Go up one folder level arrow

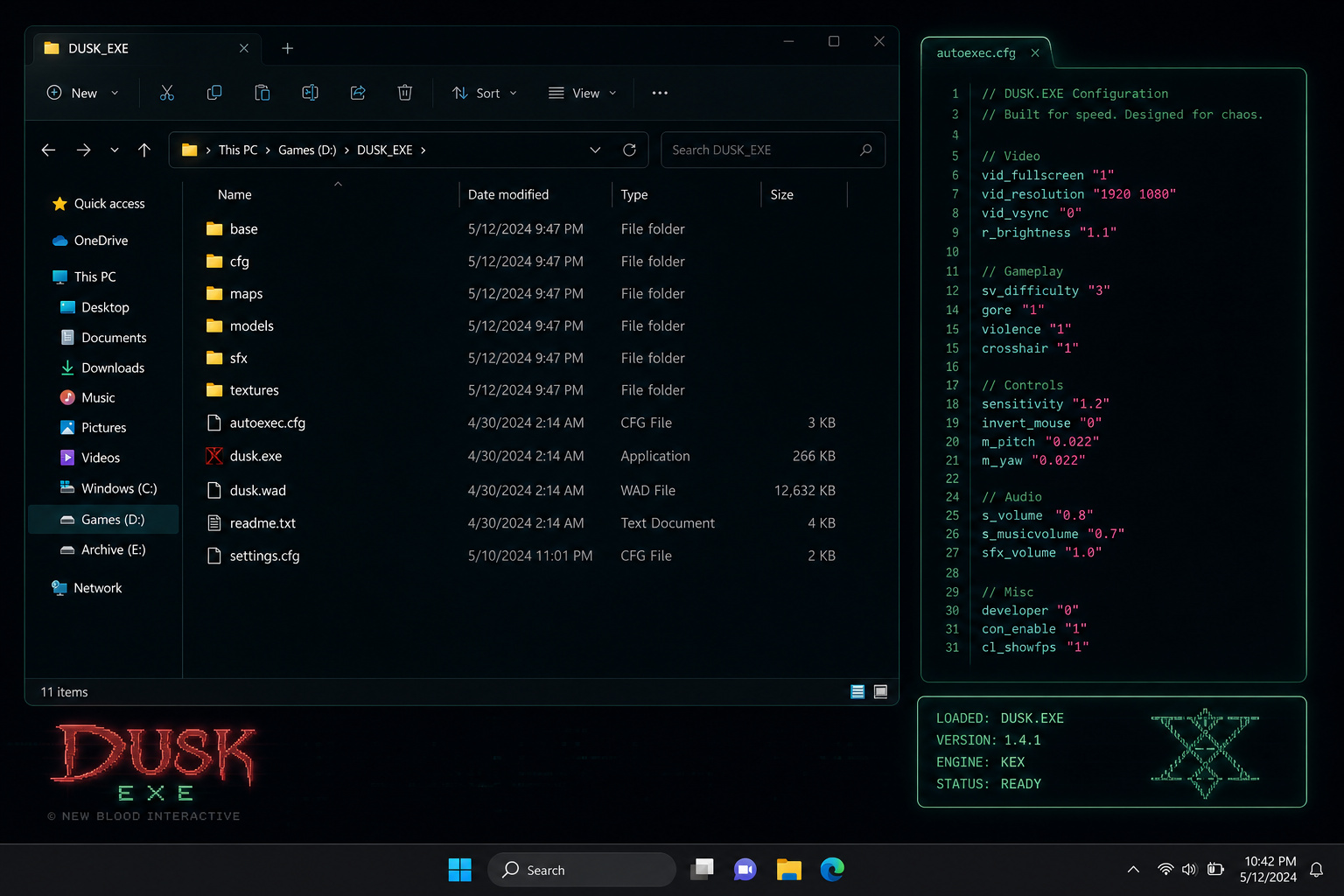tap(144, 150)
